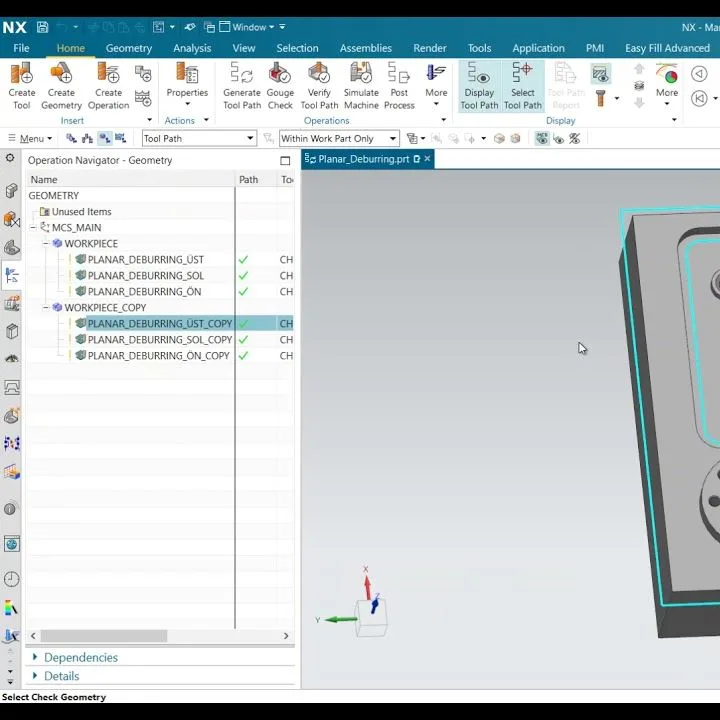Open the Menu dropdown
Viewport: 720px width, 720px height.
click(x=31, y=138)
